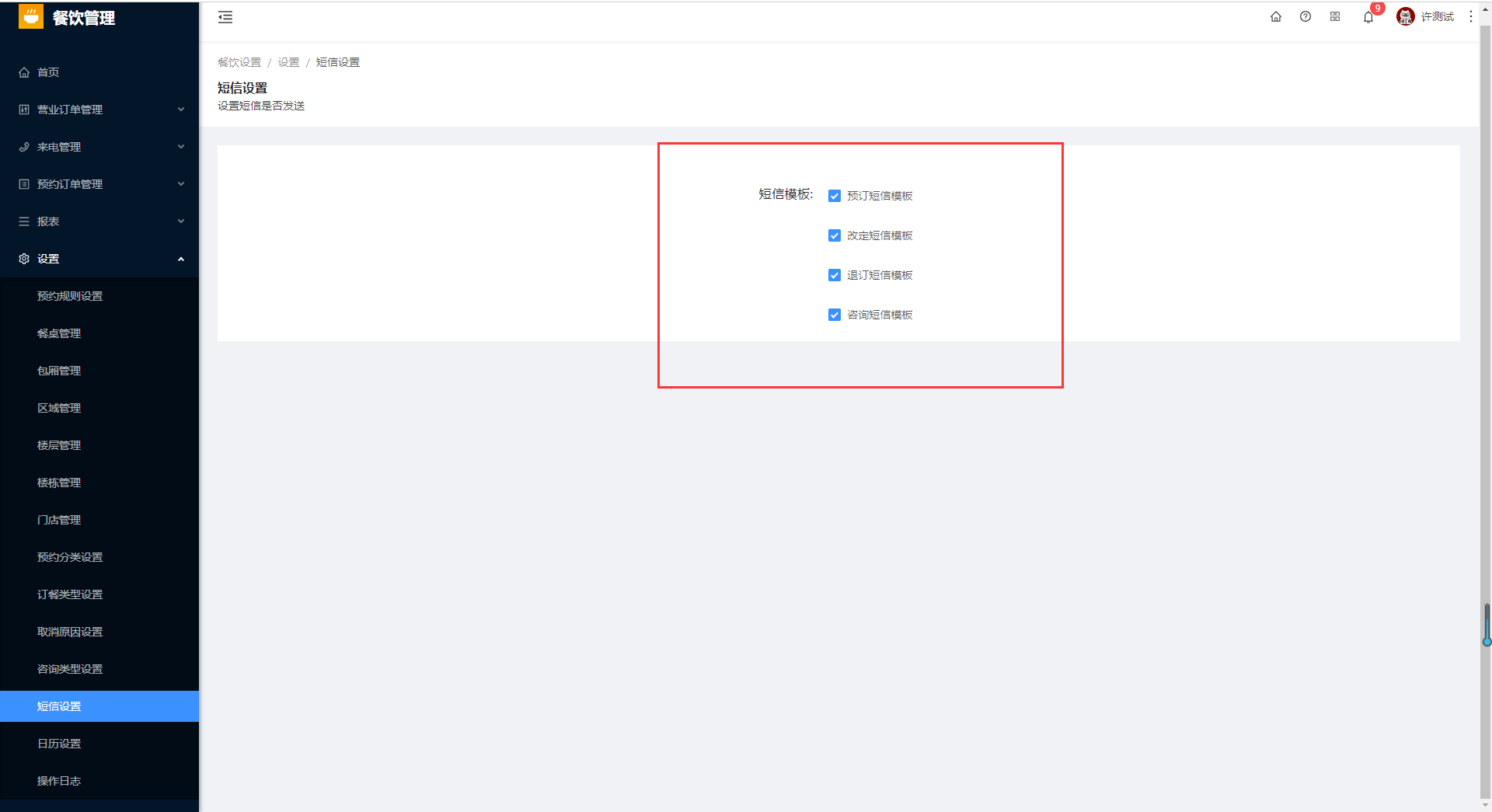Open the home icon in the top bar
The width and height of the screenshot is (1492, 812).
(1276, 16)
